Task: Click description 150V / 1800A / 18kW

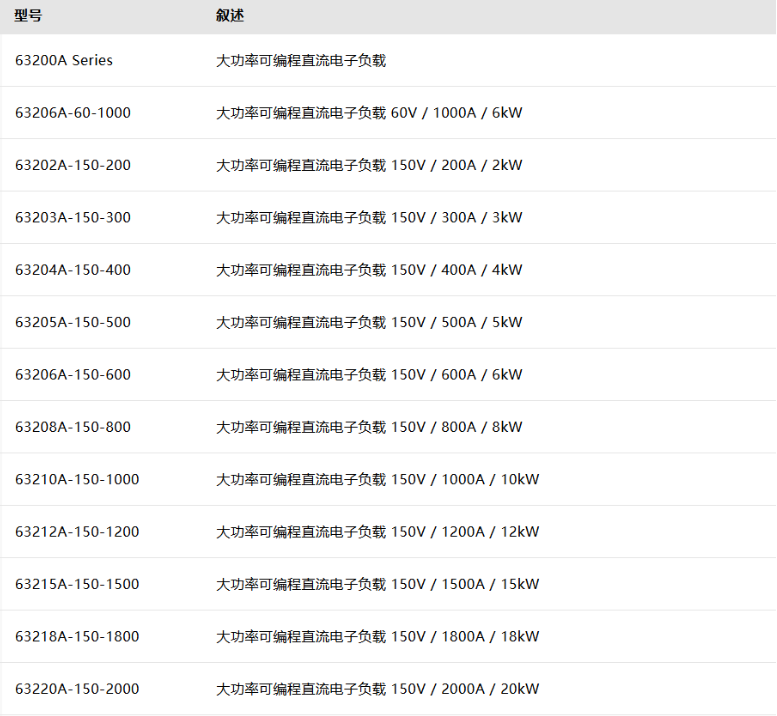Action: 378,637
